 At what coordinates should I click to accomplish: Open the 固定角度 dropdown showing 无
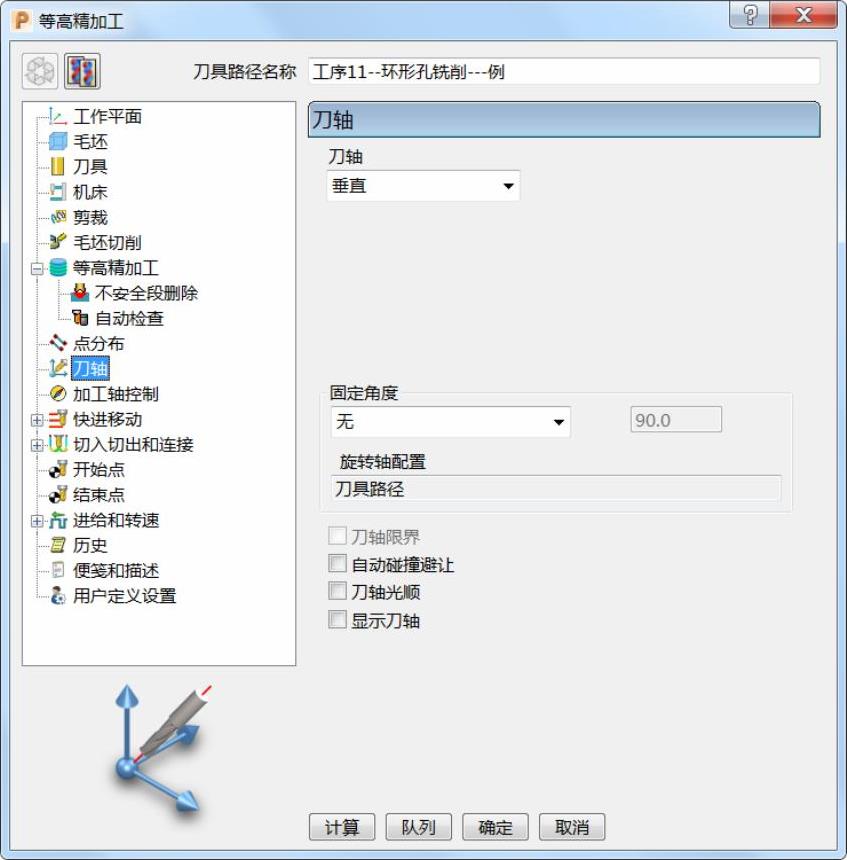point(451,422)
